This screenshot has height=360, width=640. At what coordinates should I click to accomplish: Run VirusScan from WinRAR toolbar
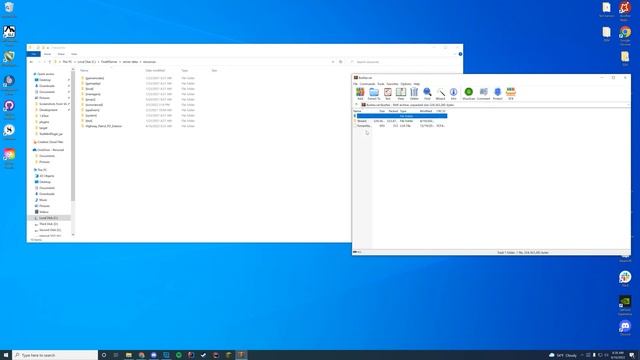click(469, 93)
